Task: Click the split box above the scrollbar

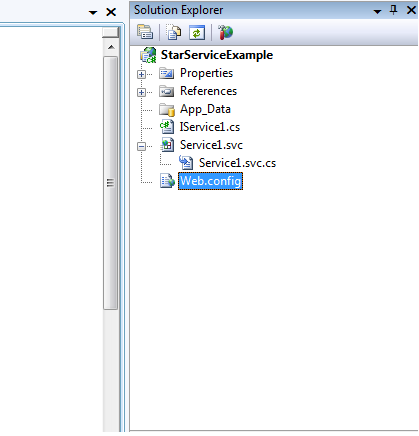Action: (x=111, y=32)
